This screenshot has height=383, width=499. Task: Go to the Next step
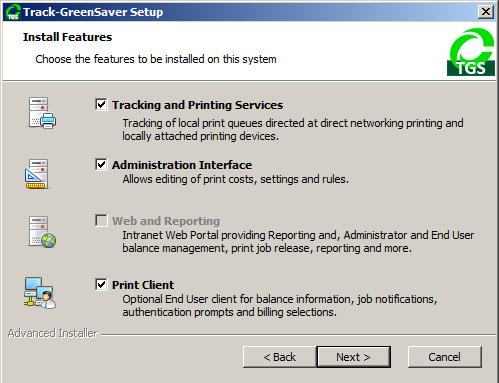(353, 357)
